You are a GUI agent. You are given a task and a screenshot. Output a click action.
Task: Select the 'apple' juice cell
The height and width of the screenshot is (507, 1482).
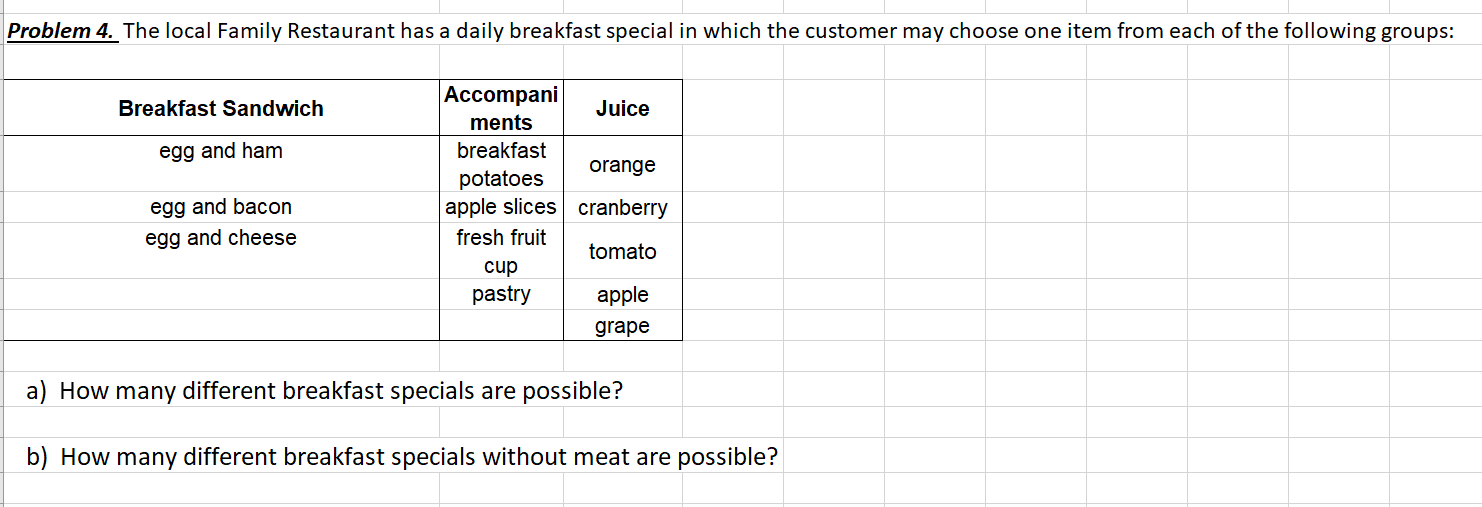coord(622,295)
